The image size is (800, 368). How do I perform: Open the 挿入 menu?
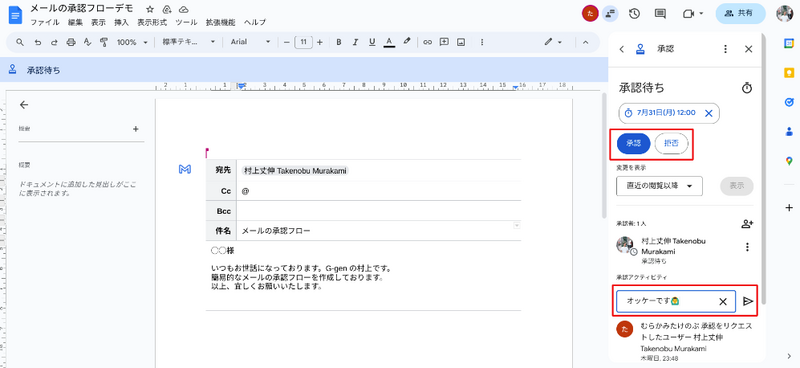(x=121, y=22)
